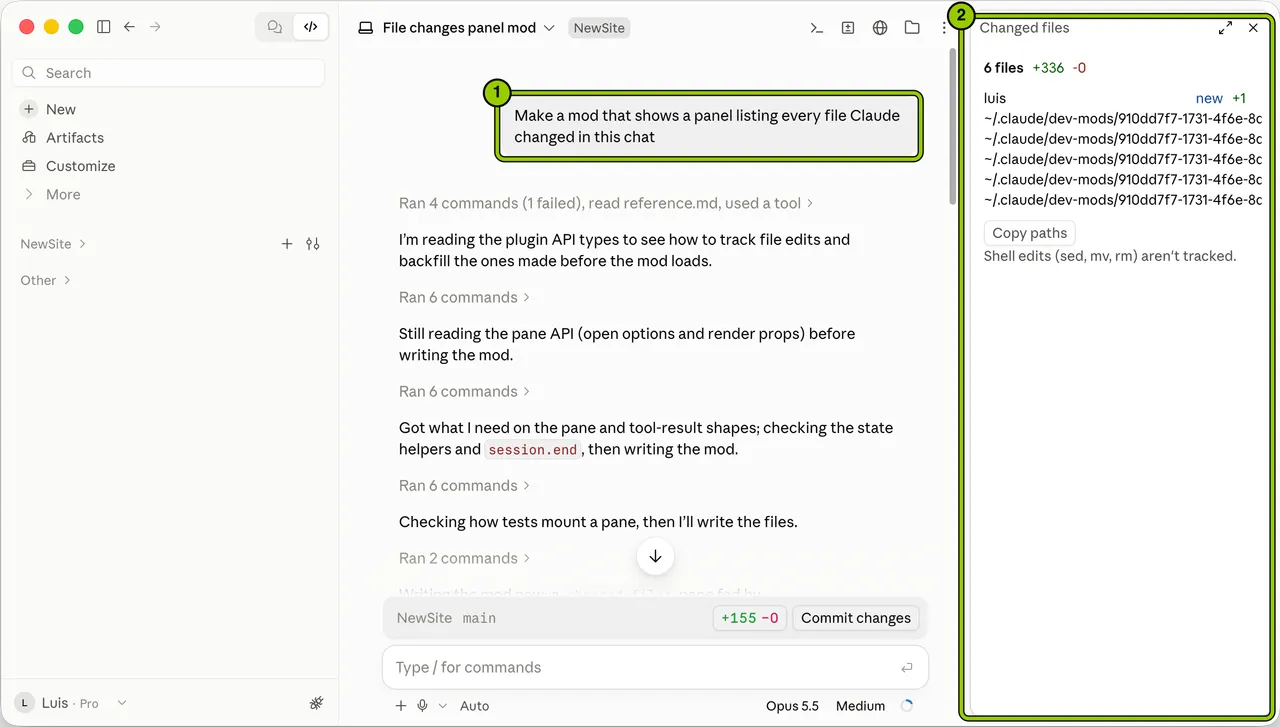Click the plus attach icon below input
1280x727 pixels.
(x=401, y=706)
